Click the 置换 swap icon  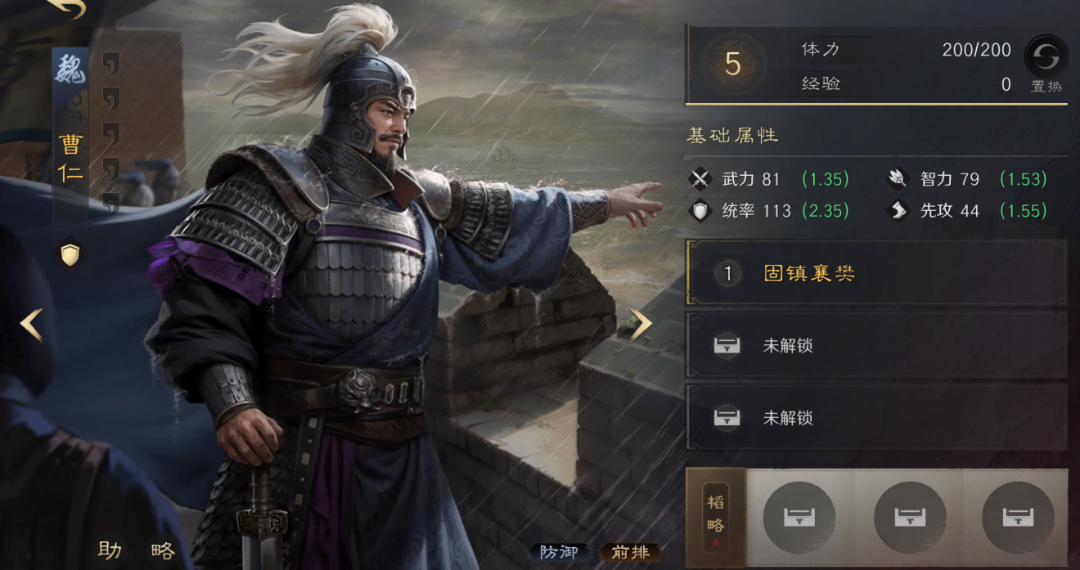click(1045, 56)
